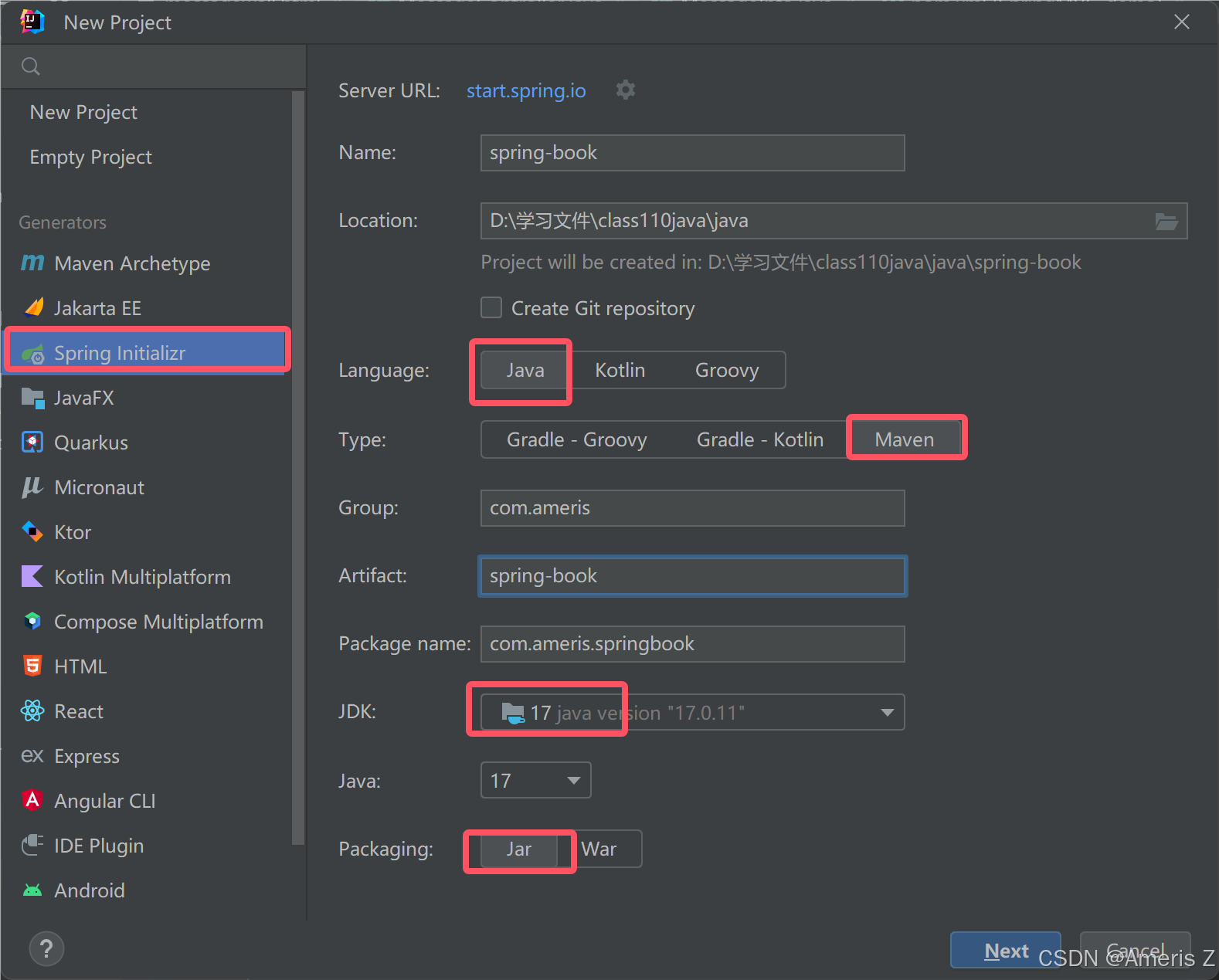
Task: Select Java as language
Action: tap(525, 371)
